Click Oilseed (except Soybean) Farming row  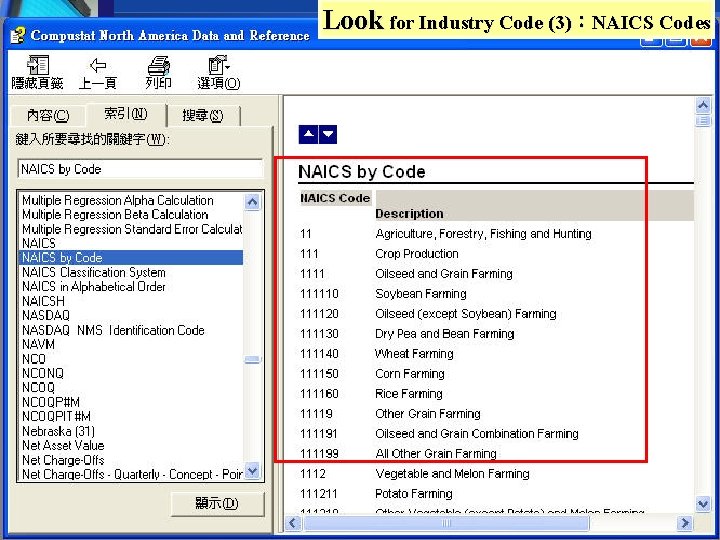point(428,314)
